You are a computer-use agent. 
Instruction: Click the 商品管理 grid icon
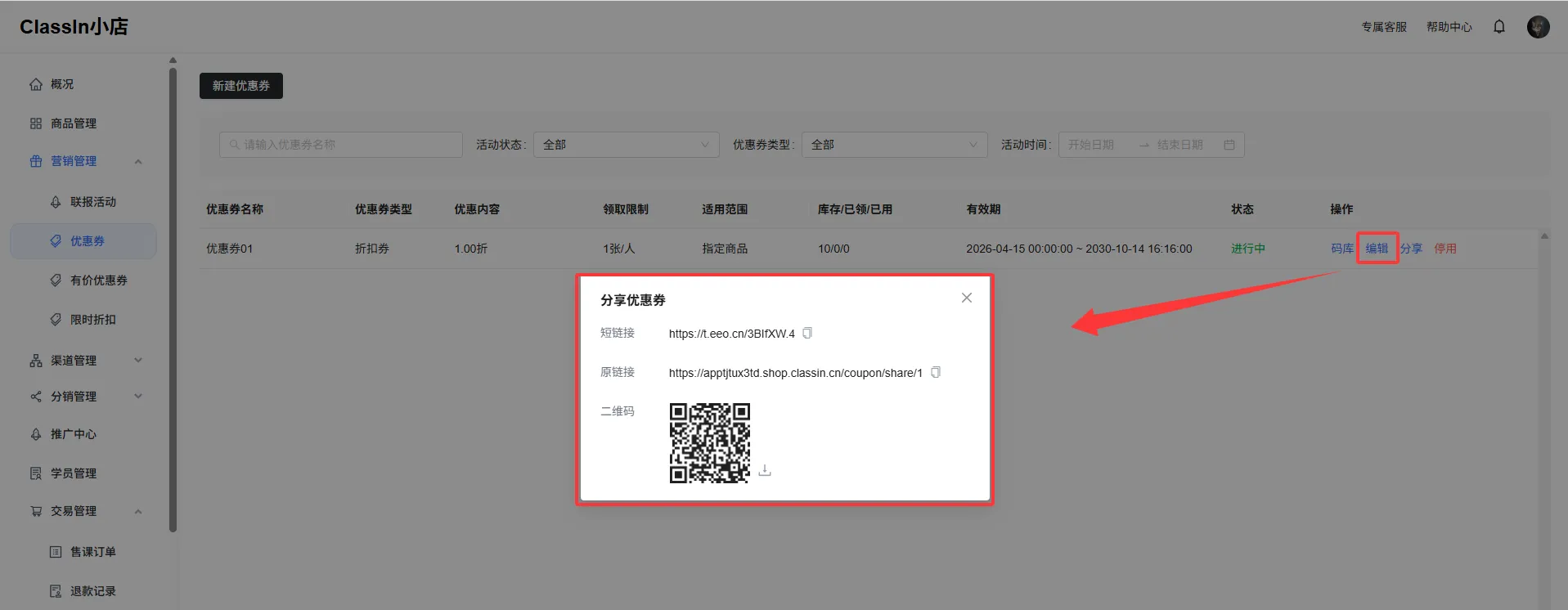point(36,123)
